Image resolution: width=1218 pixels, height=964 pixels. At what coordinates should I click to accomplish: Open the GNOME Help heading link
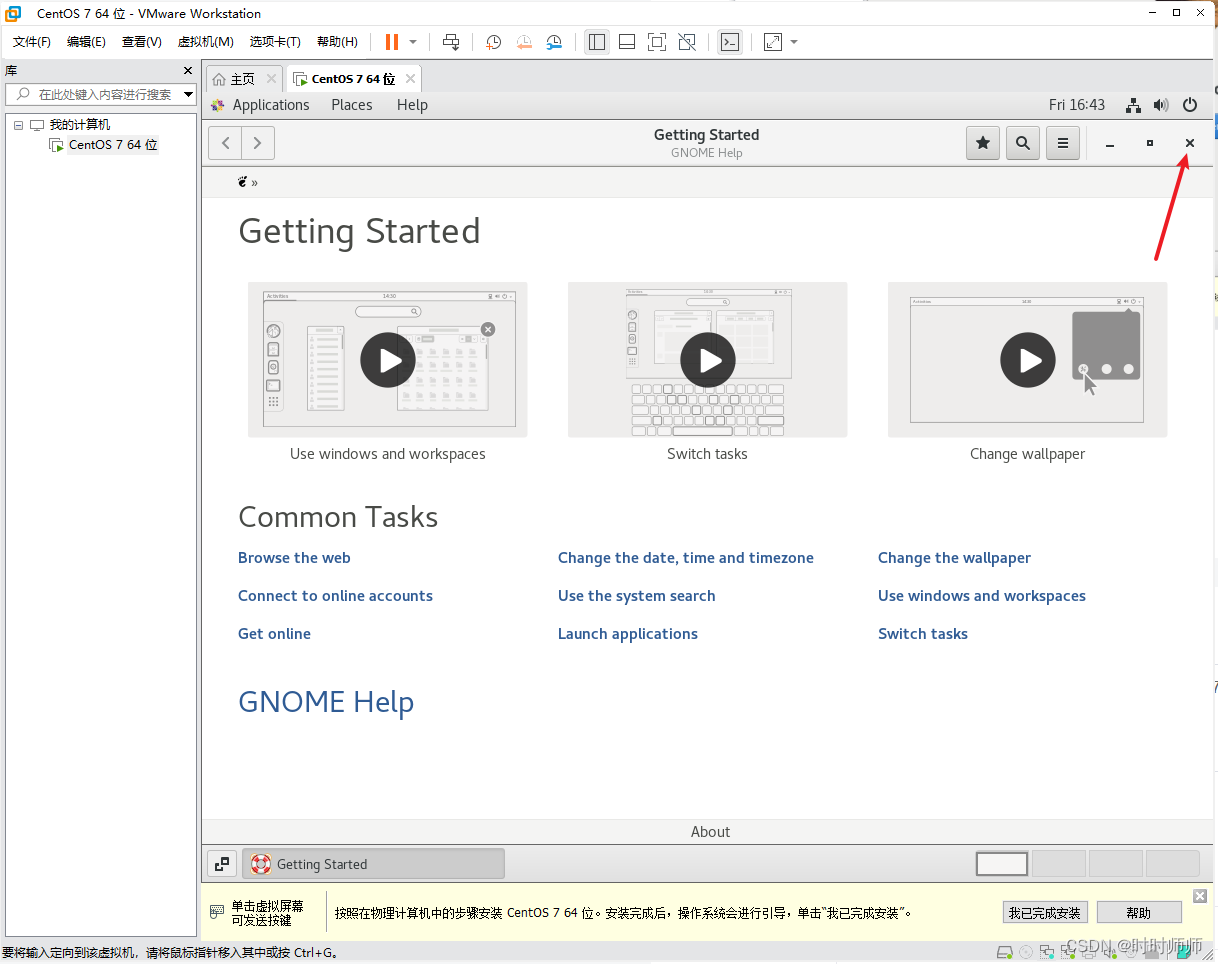[x=326, y=702]
